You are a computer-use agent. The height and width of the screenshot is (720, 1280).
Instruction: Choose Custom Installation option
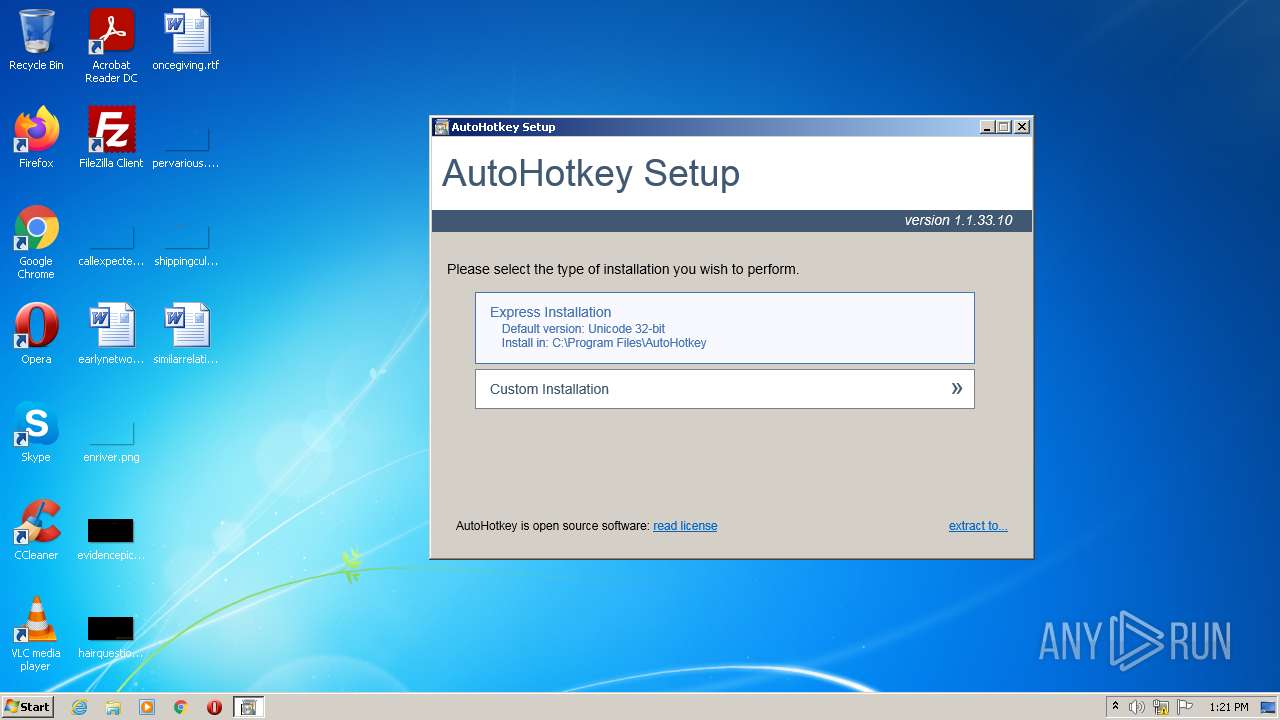(725, 389)
